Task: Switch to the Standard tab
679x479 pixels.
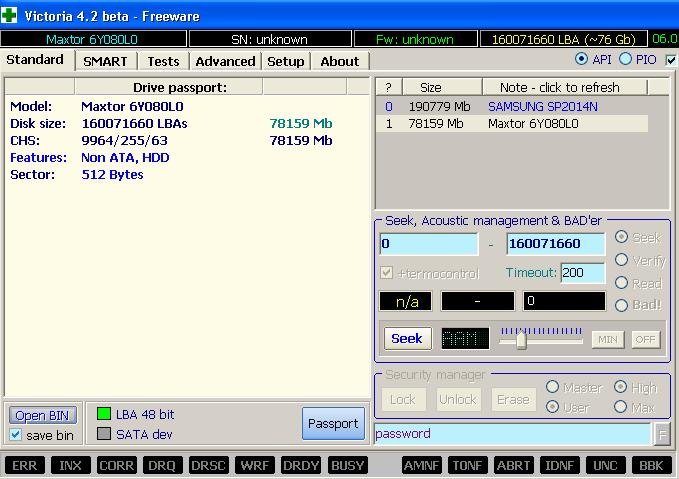Action: 35,59
